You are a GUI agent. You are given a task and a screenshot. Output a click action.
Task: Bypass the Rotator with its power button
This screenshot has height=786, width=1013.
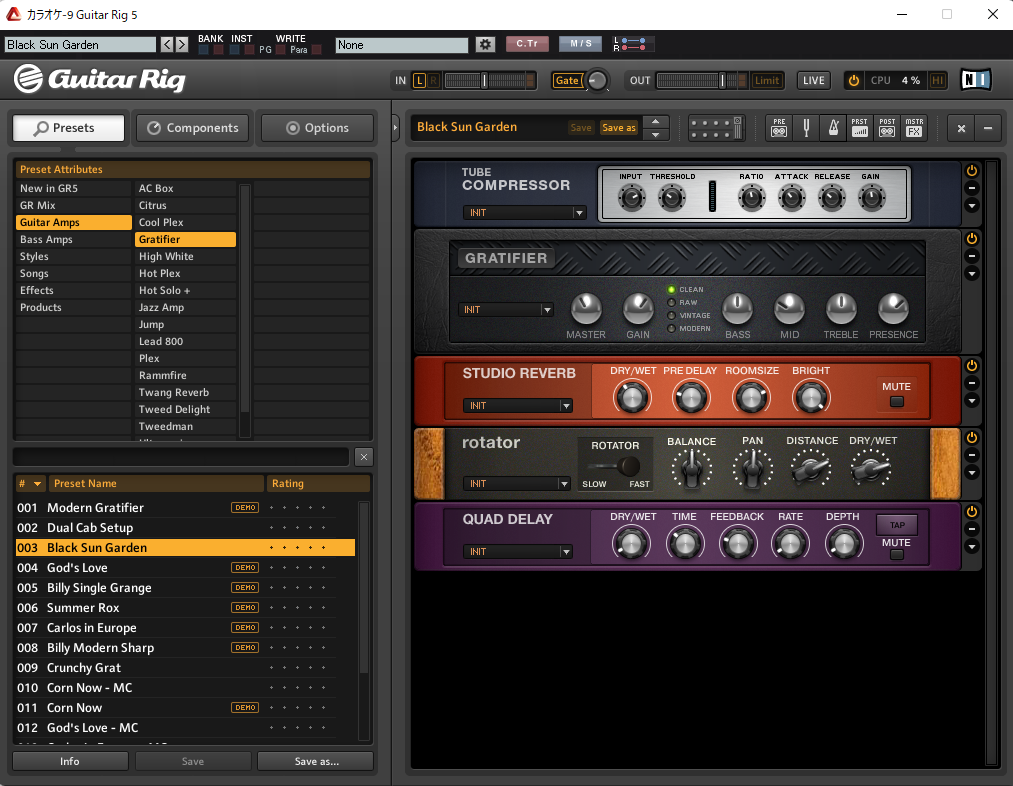[972, 437]
